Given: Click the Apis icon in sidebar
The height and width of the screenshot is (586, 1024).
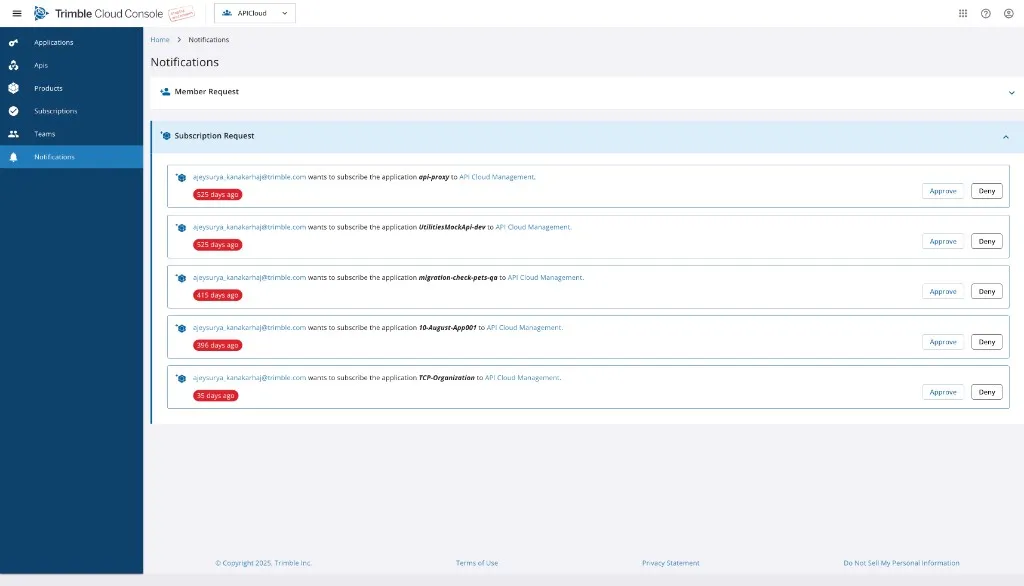Looking at the screenshot, I should [13, 65].
